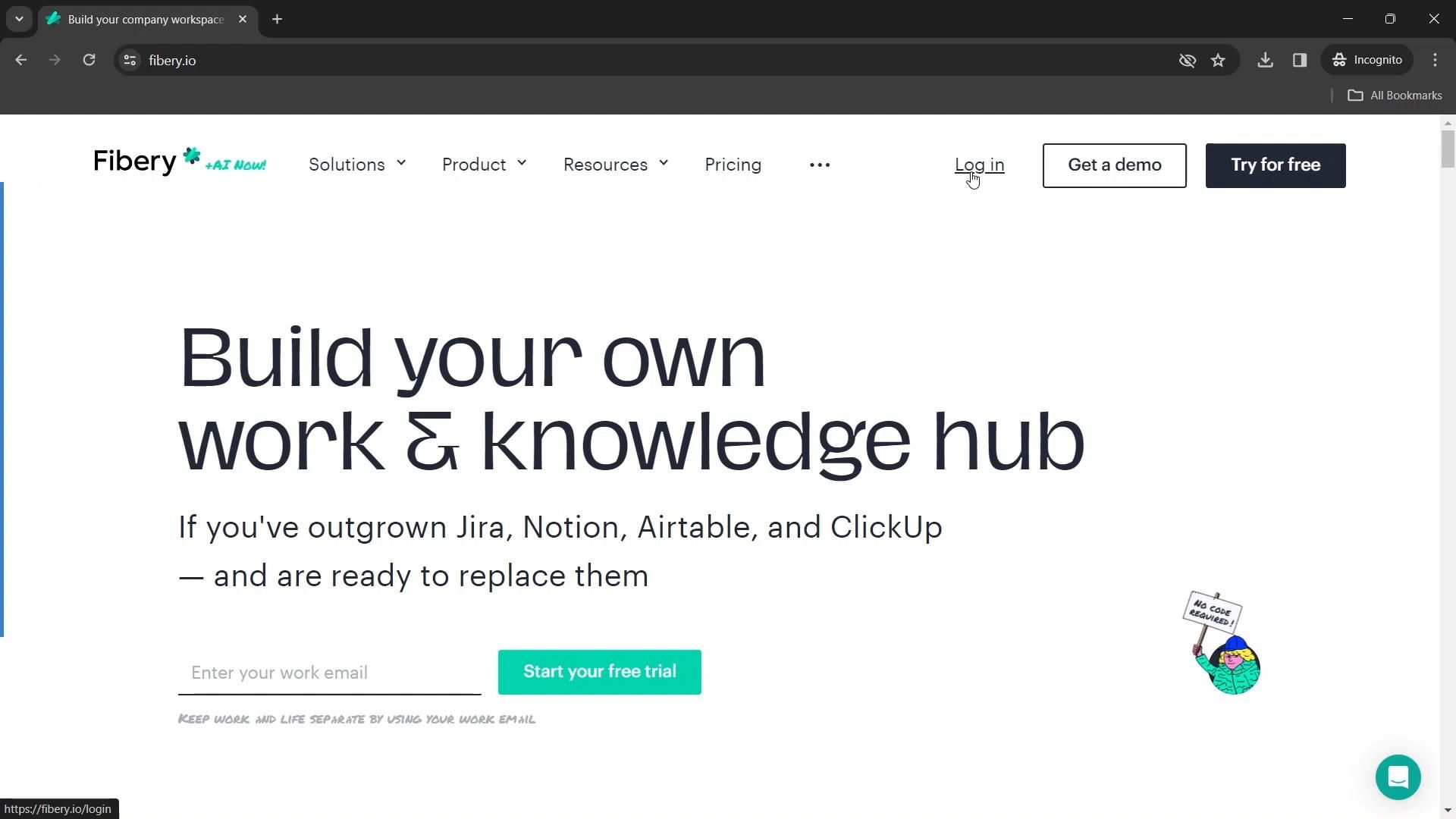Click Start your free trial
This screenshot has height=819, width=1456.
(x=599, y=672)
